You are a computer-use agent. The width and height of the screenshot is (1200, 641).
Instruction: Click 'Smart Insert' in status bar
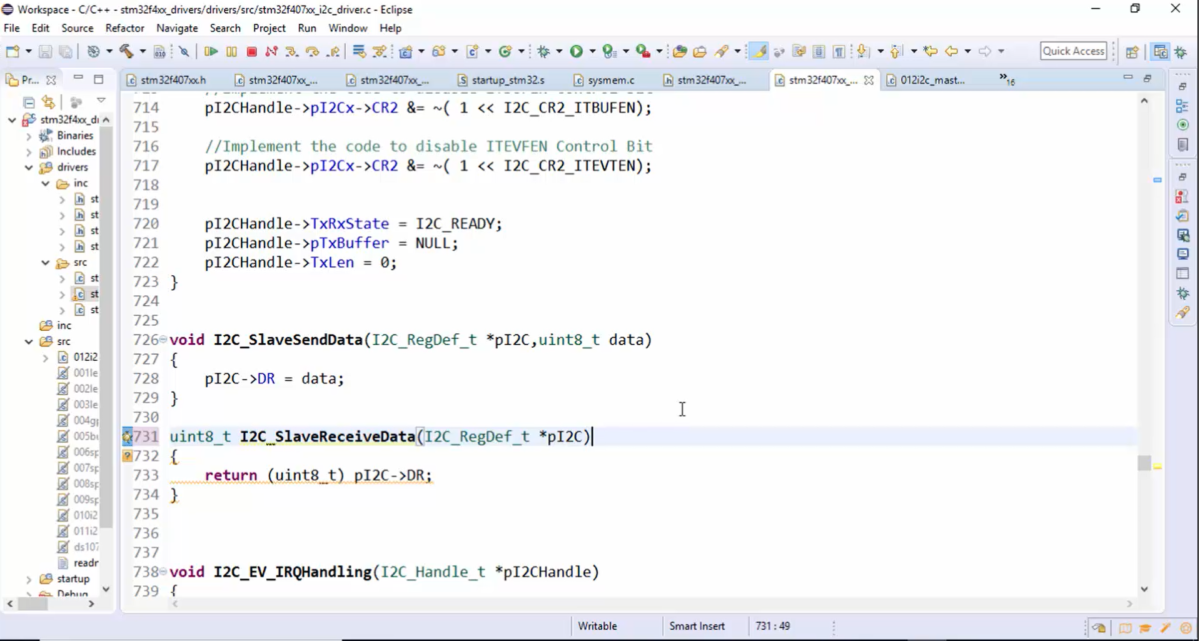point(697,626)
